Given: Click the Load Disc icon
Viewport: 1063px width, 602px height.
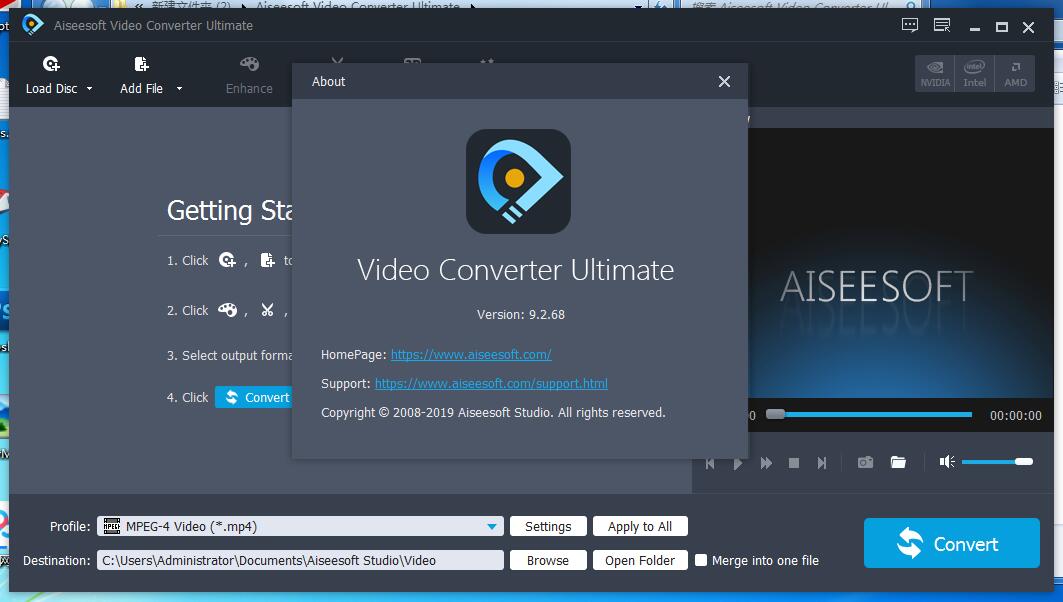Looking at the screenshot, I should coord(52,64).
